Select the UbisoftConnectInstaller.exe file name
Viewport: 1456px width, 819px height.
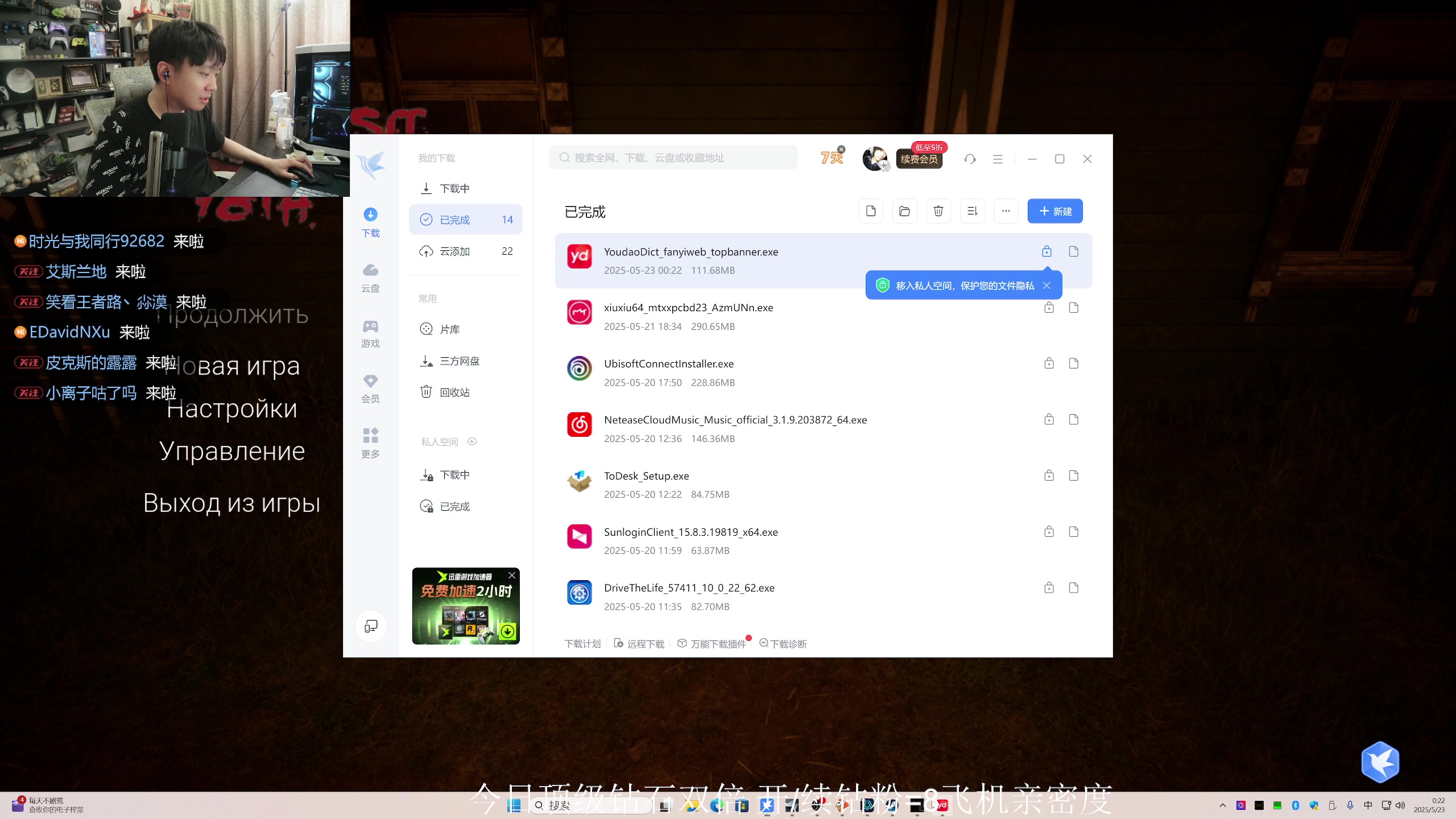[669, 364]
